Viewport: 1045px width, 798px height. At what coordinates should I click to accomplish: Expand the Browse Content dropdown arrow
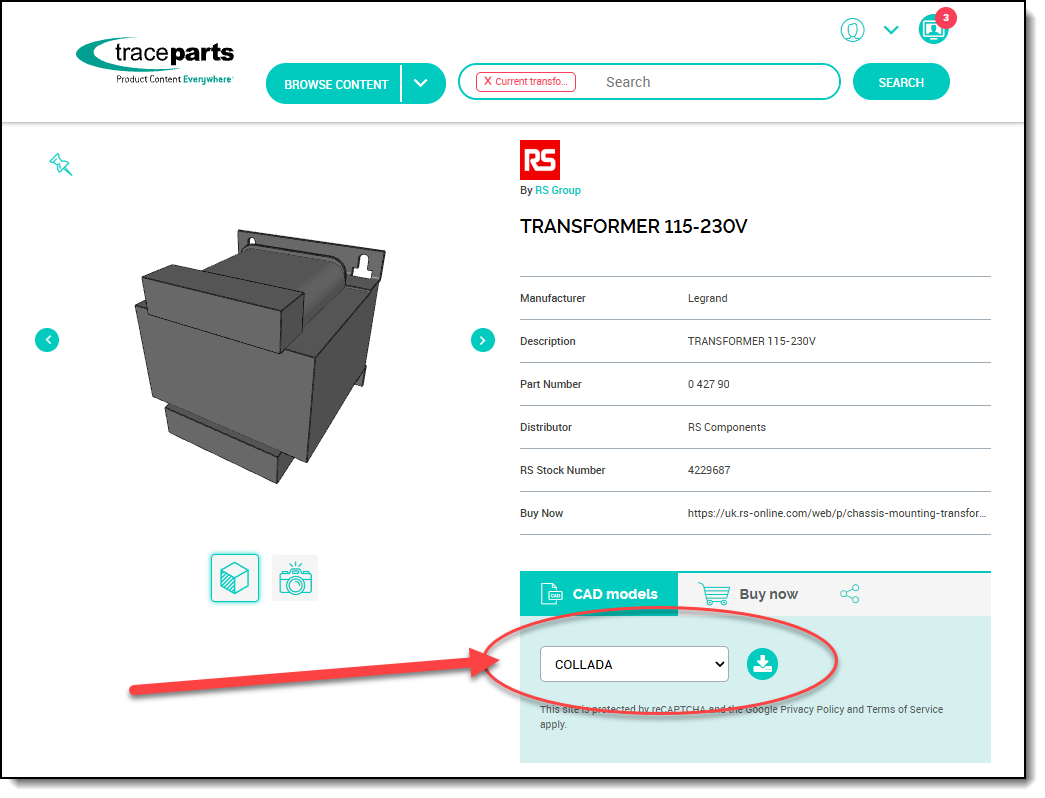(421, 83)
